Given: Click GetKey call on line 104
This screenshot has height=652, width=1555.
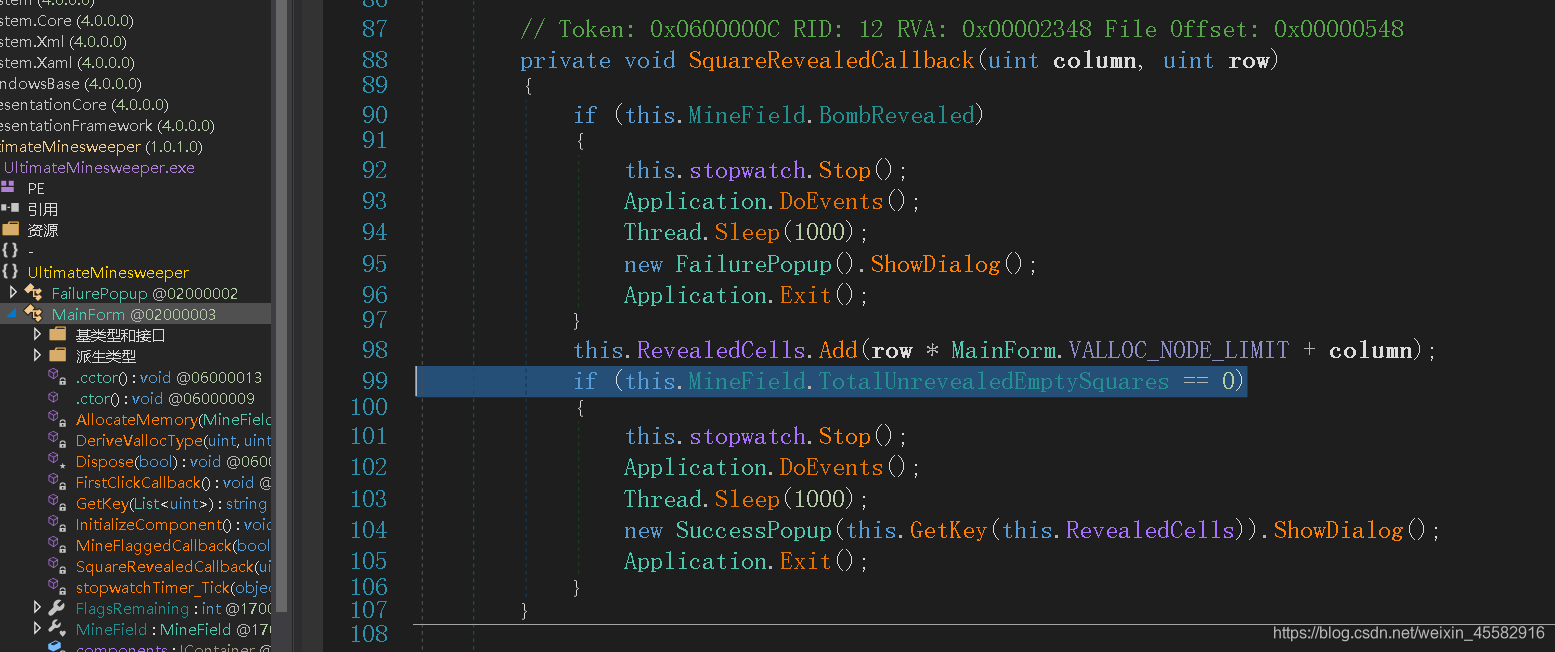Looking at the screenshot, I should pyautogui.click(x=948, y=530).
